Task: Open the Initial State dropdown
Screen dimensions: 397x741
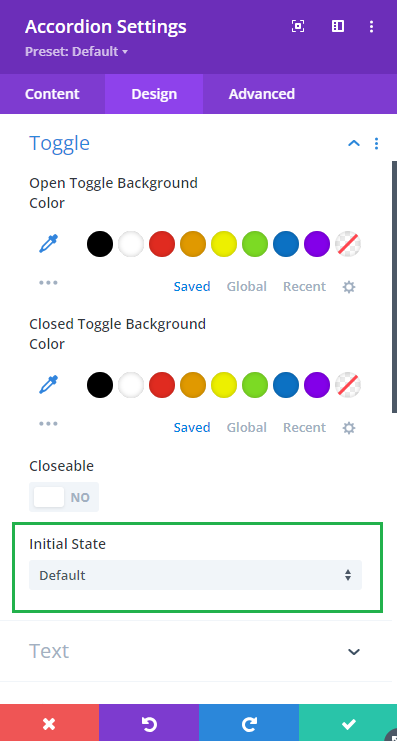Action: (195, 575)
